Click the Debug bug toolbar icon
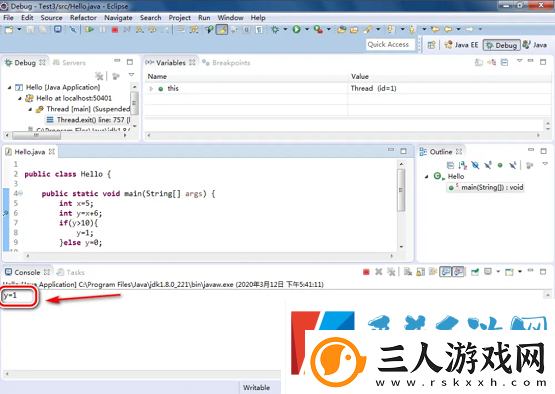This screenshot has height=394, width=555. [275, 30]
